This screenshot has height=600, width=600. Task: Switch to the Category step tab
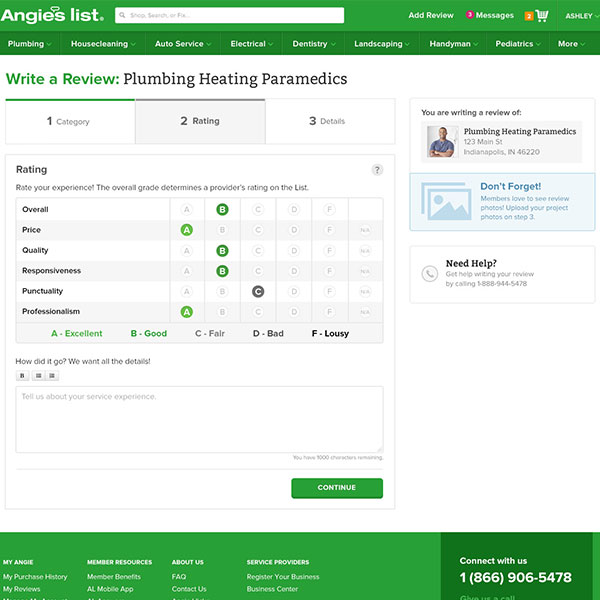[69, 121]
